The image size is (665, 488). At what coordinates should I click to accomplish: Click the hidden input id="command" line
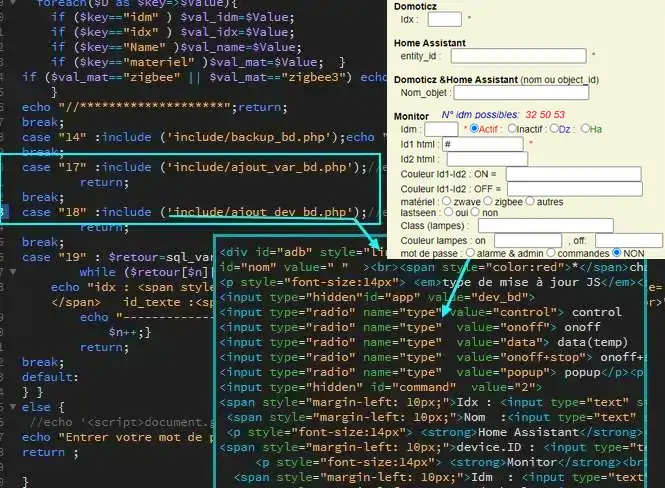pos(380,387)
